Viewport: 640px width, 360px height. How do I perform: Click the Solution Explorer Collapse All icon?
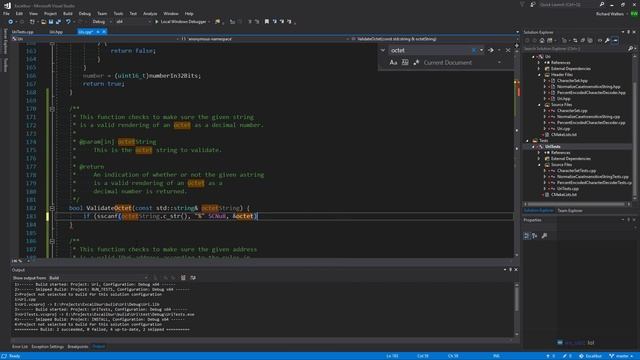pyautogui.click(x=582, y=40)
